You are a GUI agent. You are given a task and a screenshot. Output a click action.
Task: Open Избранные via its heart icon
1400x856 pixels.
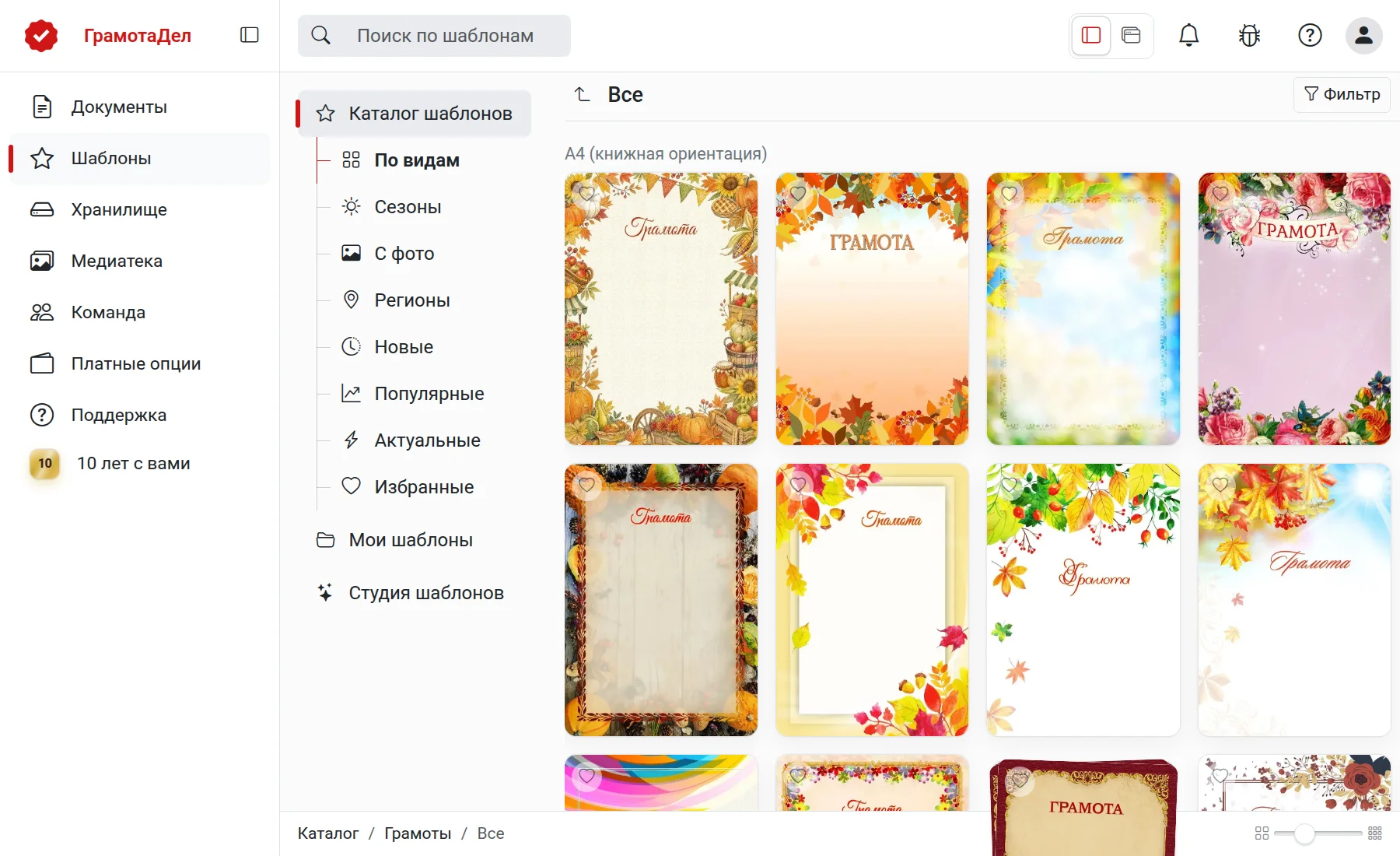pyautogui.click(x=352, y=486)
